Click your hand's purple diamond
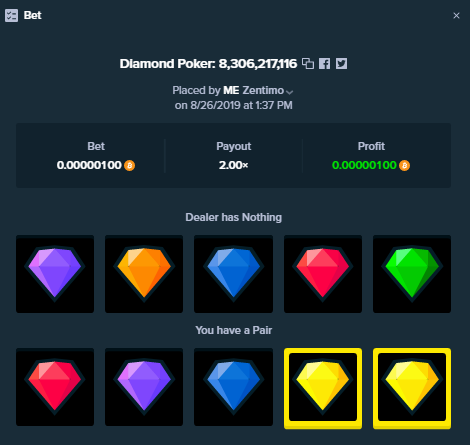Image resolution: width=470 pixels, height=445 pixels. point(144,387)
